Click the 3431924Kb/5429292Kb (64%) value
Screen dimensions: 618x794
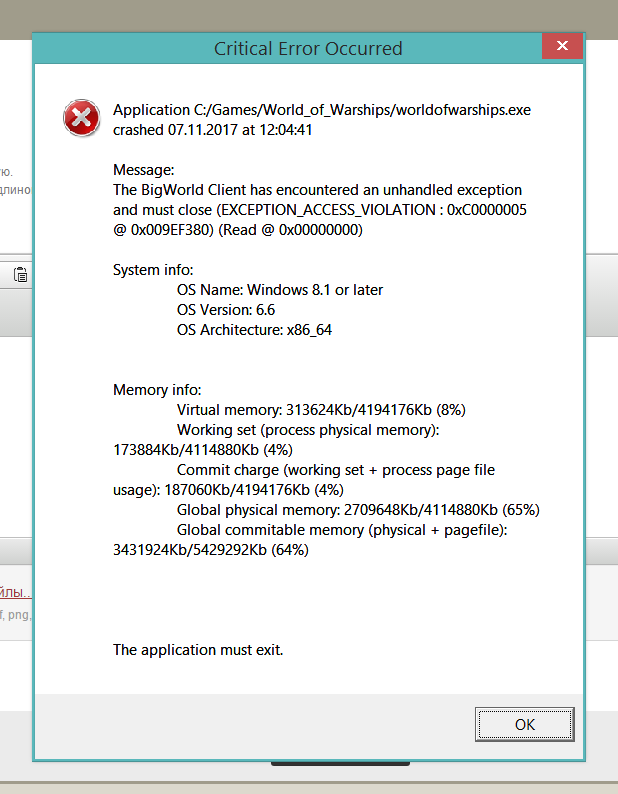tap(211, 550)
